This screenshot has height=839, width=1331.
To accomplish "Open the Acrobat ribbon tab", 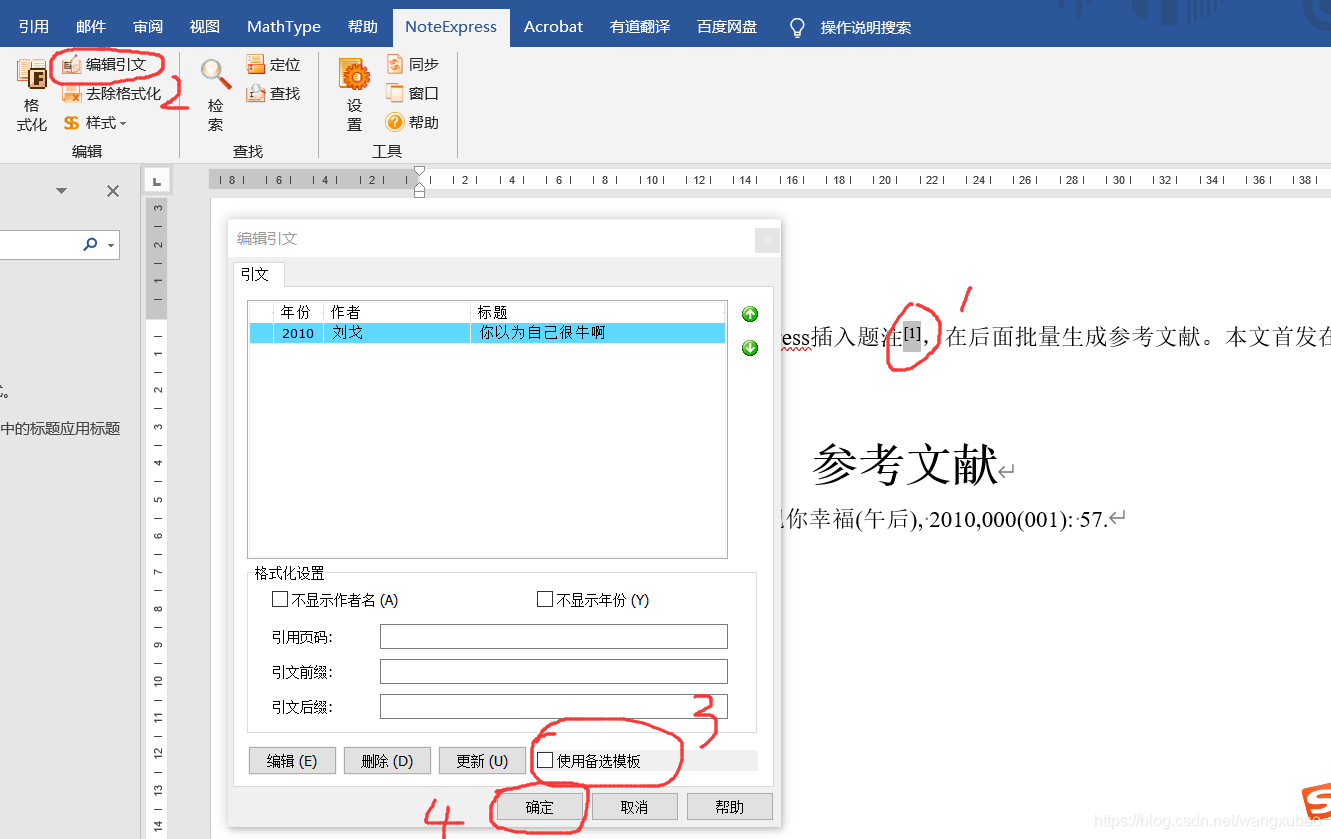I will [x=553, y=27].
